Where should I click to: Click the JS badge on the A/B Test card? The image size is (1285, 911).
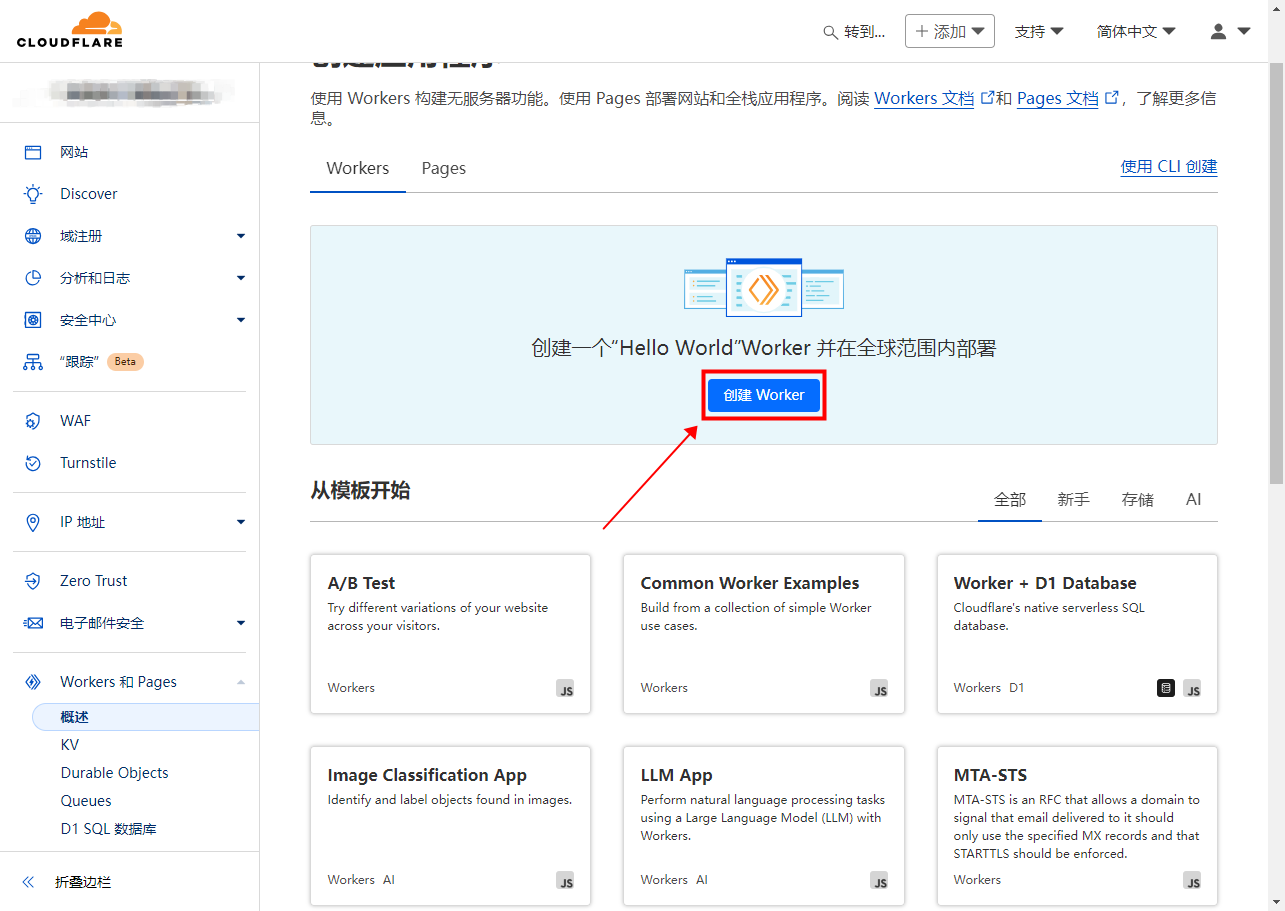[566, 689]
